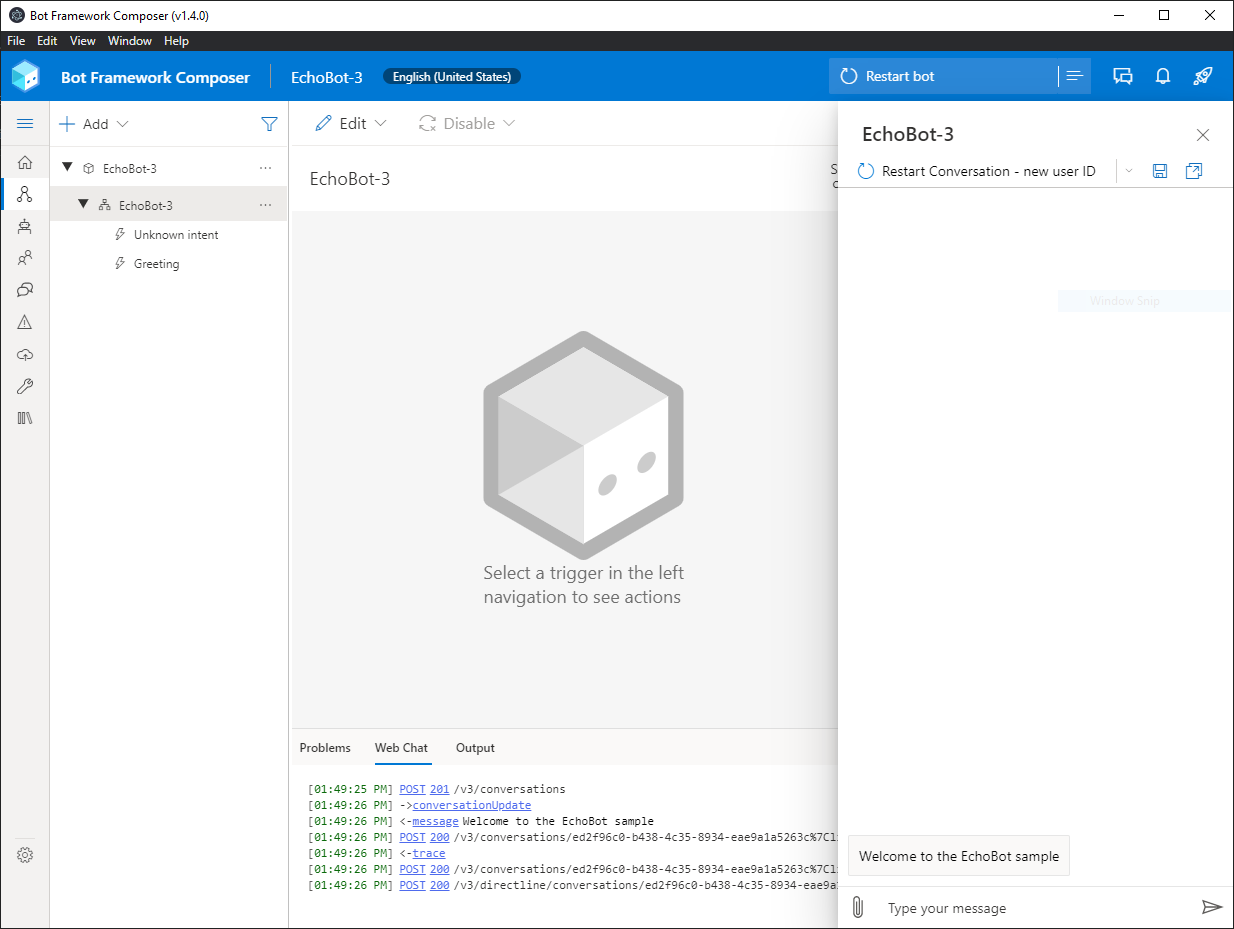
Task: Open Bot responses sidebar icon
Action: 25,290
